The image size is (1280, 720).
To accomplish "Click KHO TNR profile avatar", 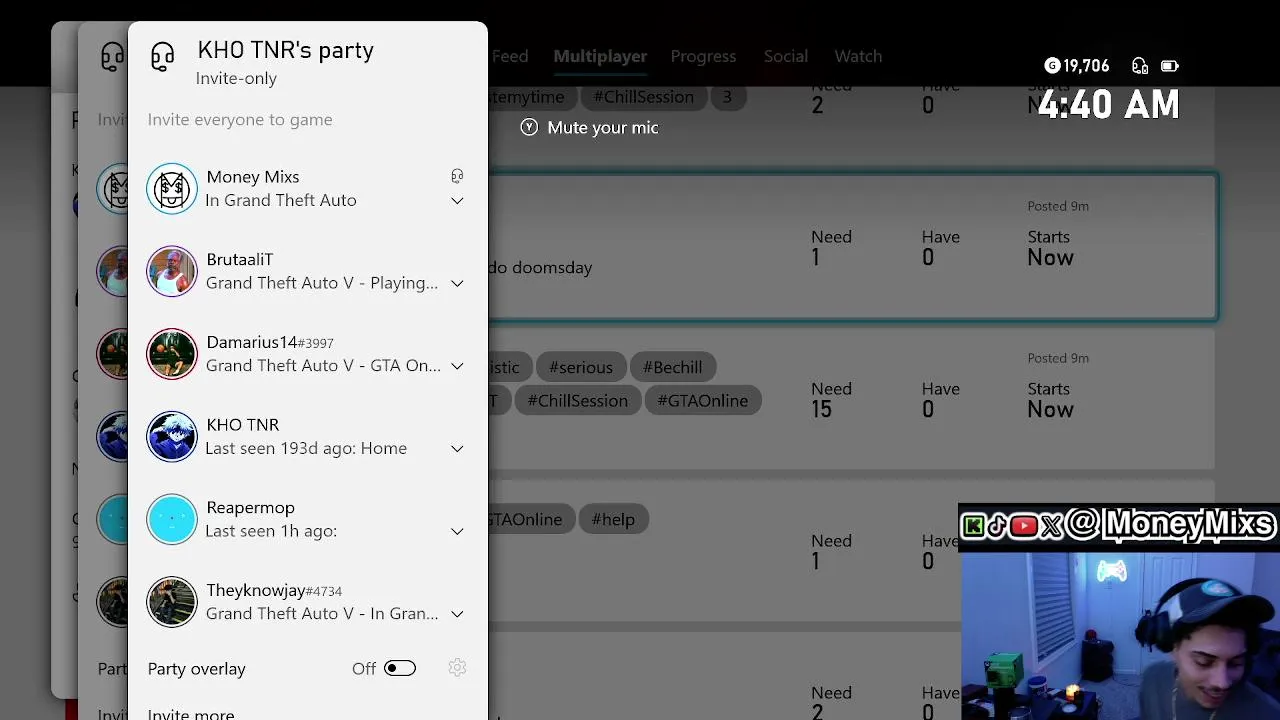I will [172, 436].
